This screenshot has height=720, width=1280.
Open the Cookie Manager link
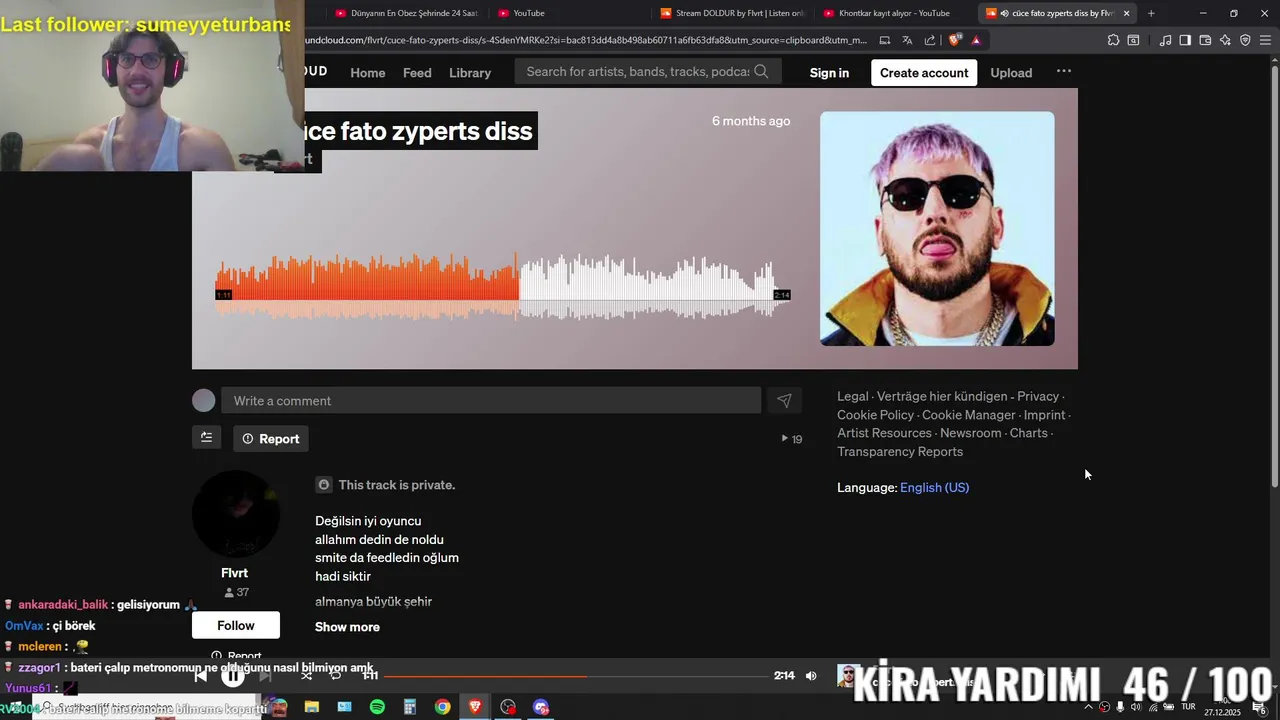pyautogui.click(x=969, y=415)
